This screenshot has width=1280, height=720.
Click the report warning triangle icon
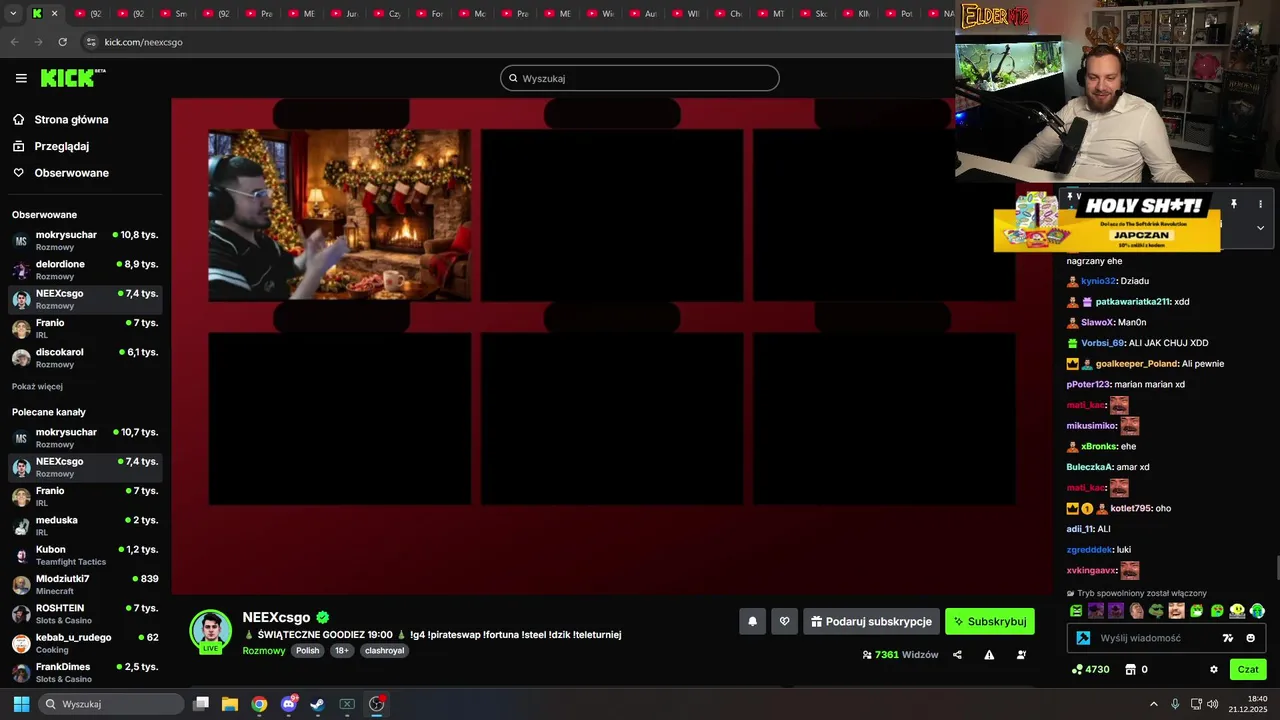[989, 655]
